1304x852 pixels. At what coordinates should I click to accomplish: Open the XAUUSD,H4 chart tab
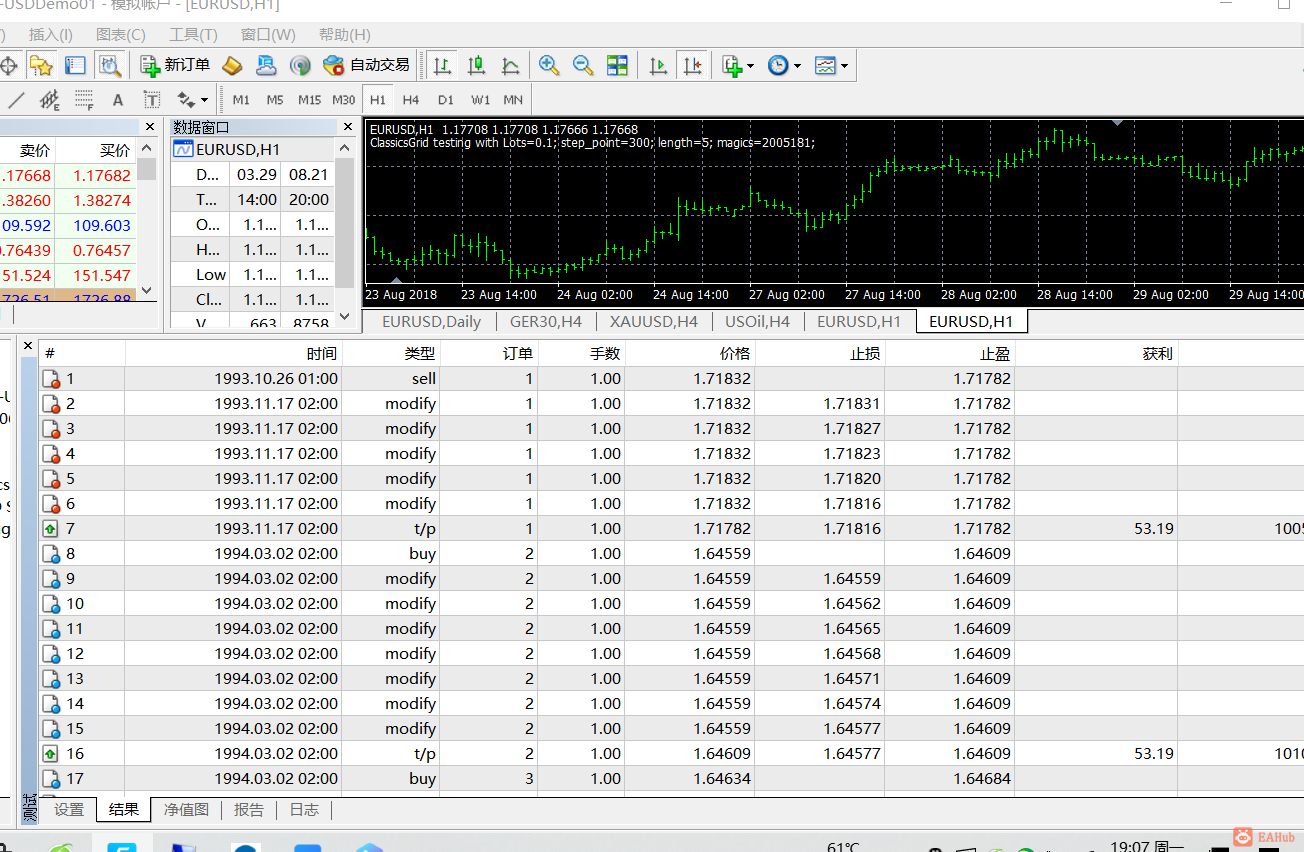point(654,322)
